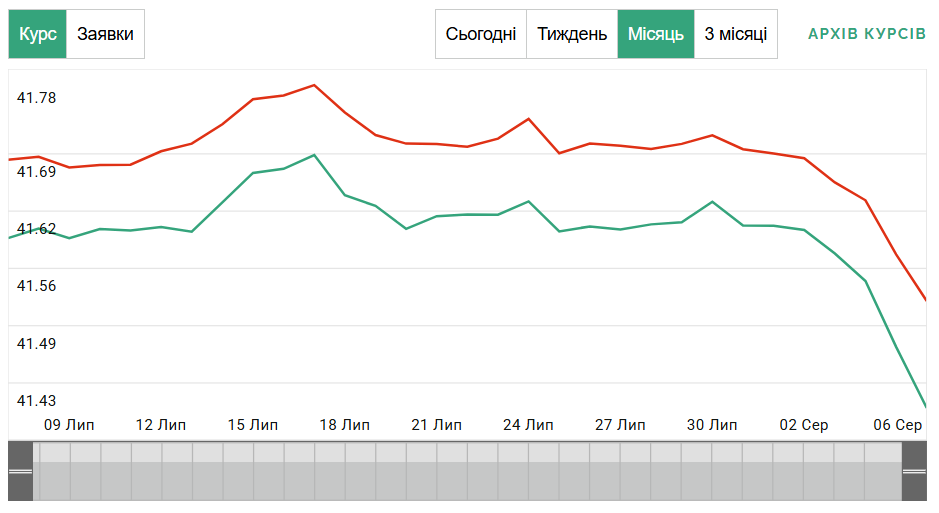Open the АРХІВ КУРСІВ link
Image resolution: width=939 pixels, height=513 pixels.
(x=867, y=34)
